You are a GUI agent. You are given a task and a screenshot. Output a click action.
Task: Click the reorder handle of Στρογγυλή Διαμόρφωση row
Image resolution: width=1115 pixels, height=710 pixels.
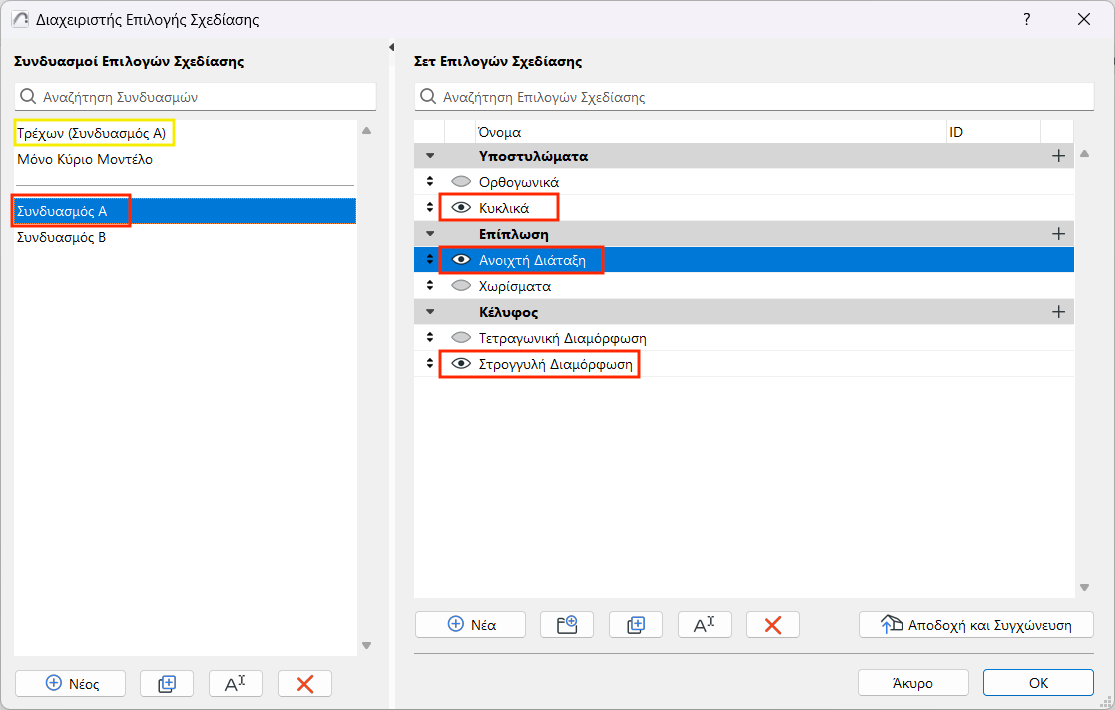(x=430, y=364)
